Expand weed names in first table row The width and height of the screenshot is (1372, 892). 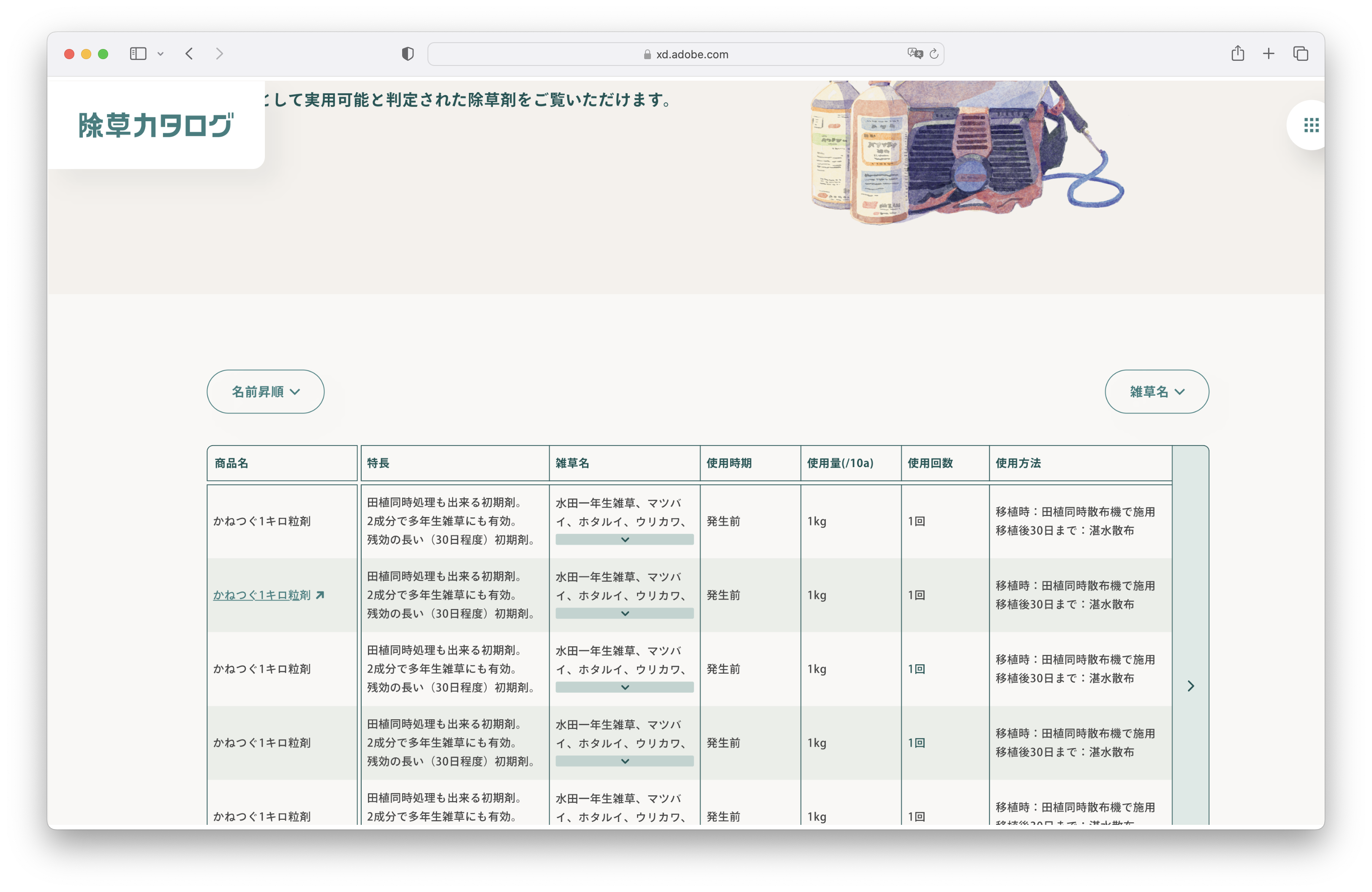624,540
